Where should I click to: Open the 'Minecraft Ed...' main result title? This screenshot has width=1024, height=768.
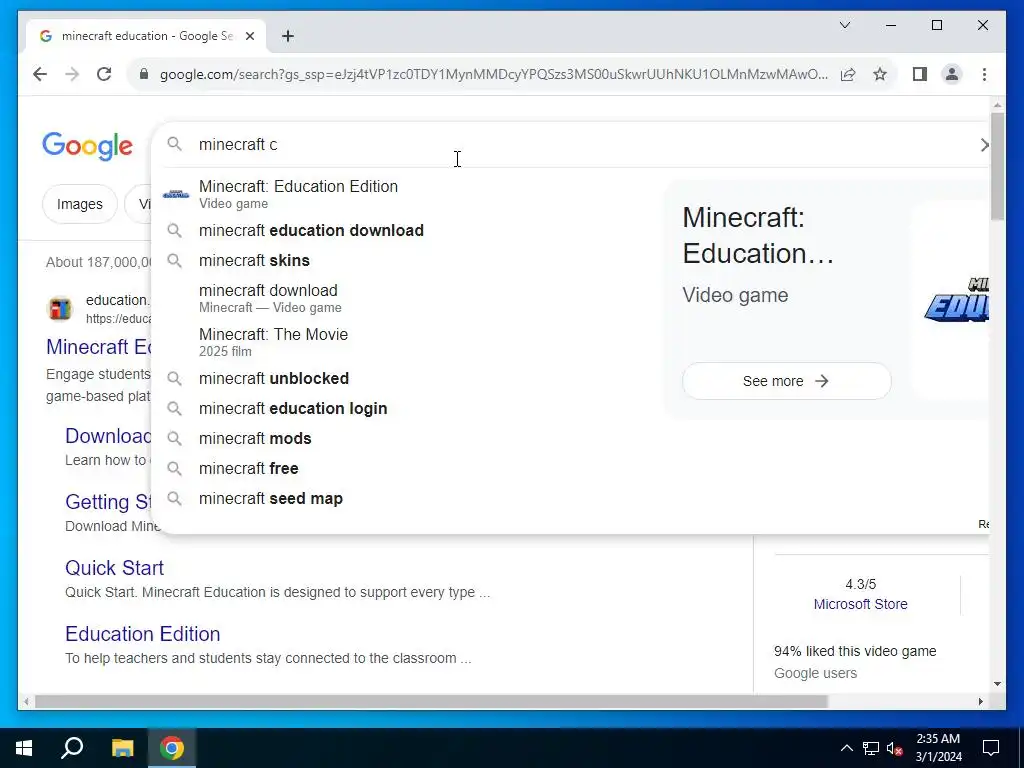(99, 347)
